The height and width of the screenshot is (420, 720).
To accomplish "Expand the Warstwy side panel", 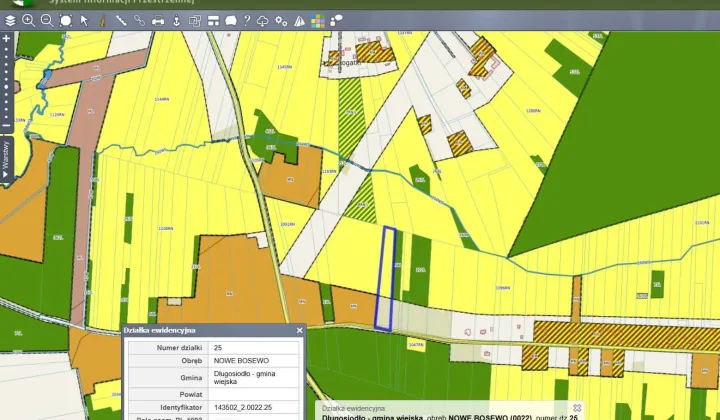I will tap(6, 160).
